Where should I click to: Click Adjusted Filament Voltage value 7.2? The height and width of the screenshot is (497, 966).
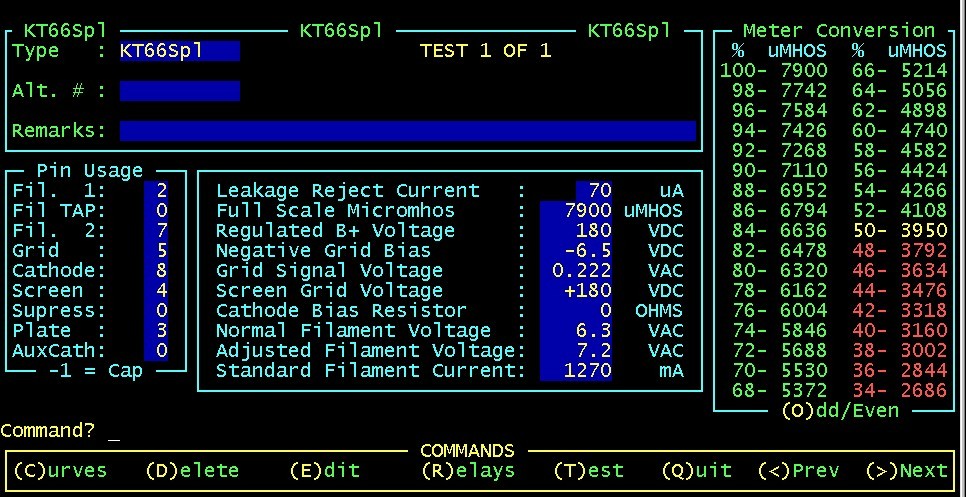coord(576,350)
